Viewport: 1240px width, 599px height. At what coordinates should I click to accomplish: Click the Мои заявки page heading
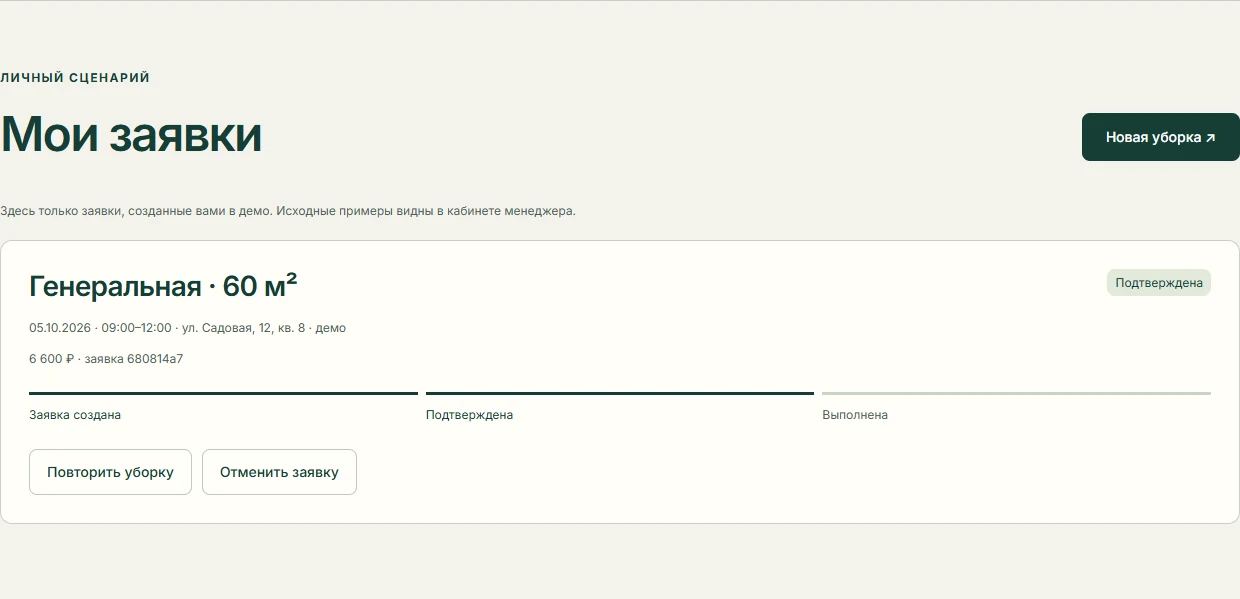[131, 135]
